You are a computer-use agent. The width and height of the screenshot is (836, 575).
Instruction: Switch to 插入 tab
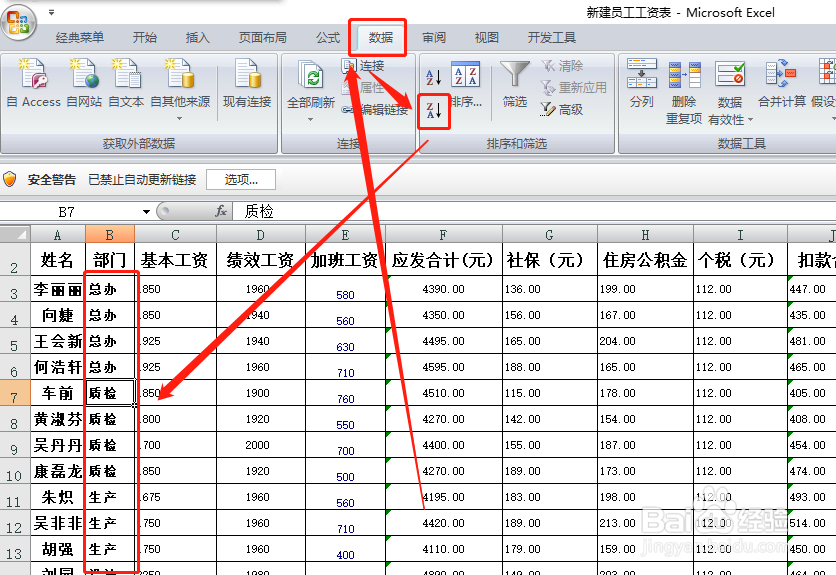click(x=197, y=38)
